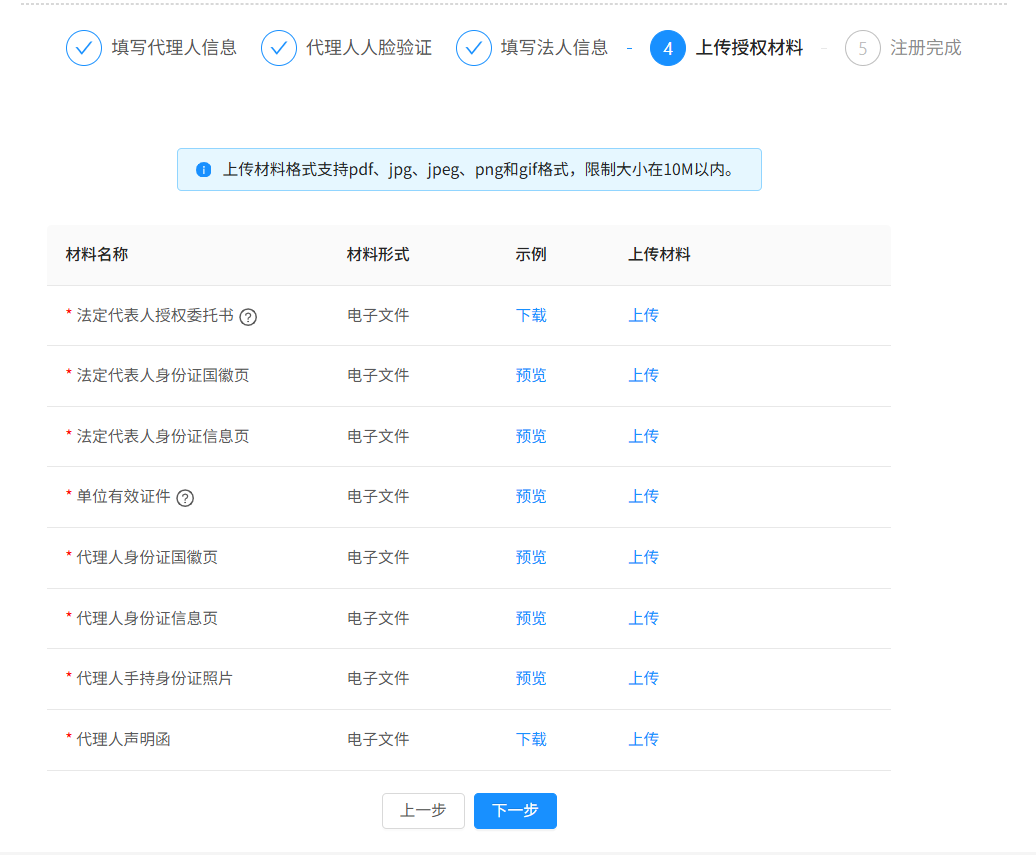The width and height of the screenshot is (1036, 855).
Task: Proceed with the 下一步 button
Action: [515, 811]
